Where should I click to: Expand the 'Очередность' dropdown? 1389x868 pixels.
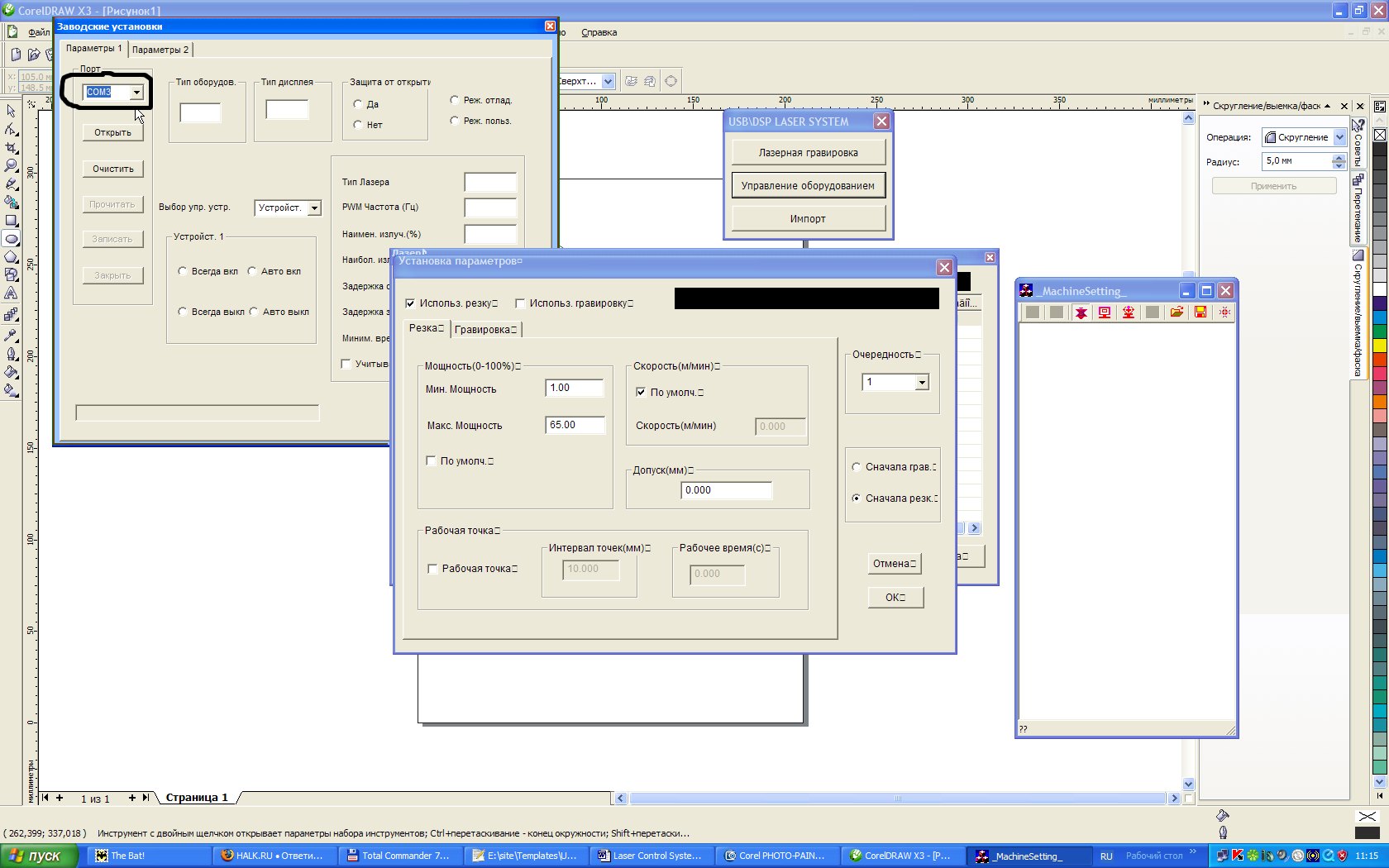922,382
